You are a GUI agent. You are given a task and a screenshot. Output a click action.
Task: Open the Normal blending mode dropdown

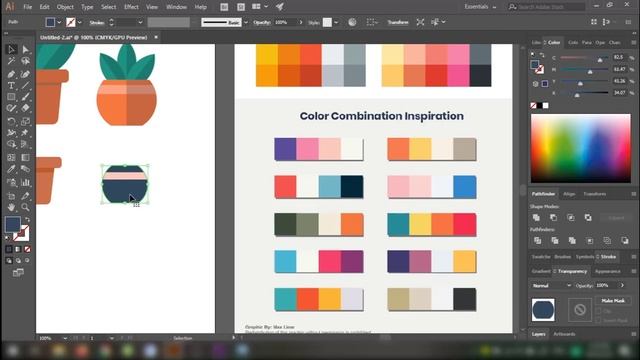pos(551,286)
